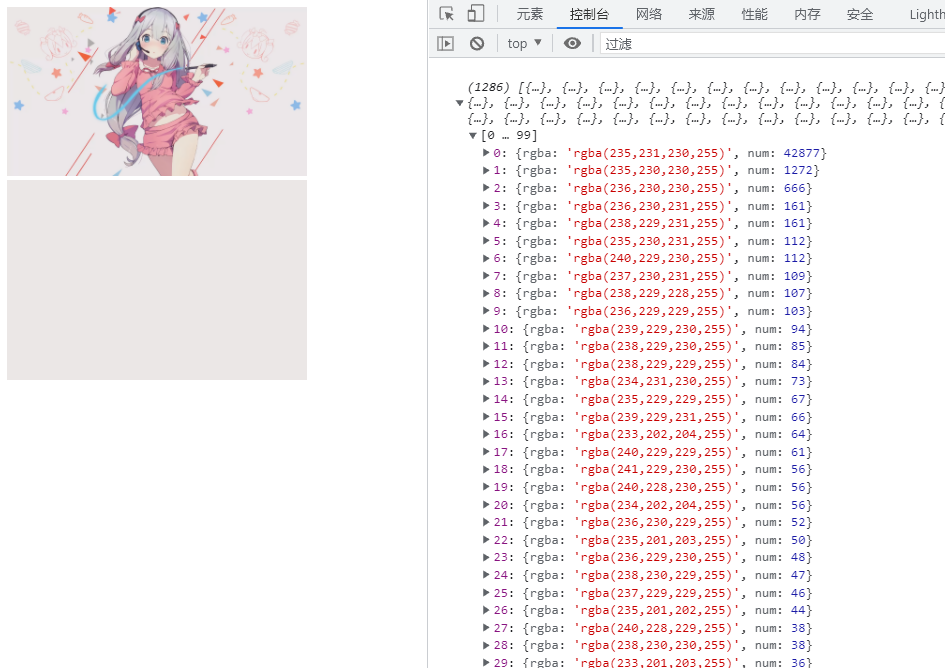Collapse the [0 … 99] group
The height and width of the screenshot is (668, 945).
pyautogui.click(x=473, y=136)
